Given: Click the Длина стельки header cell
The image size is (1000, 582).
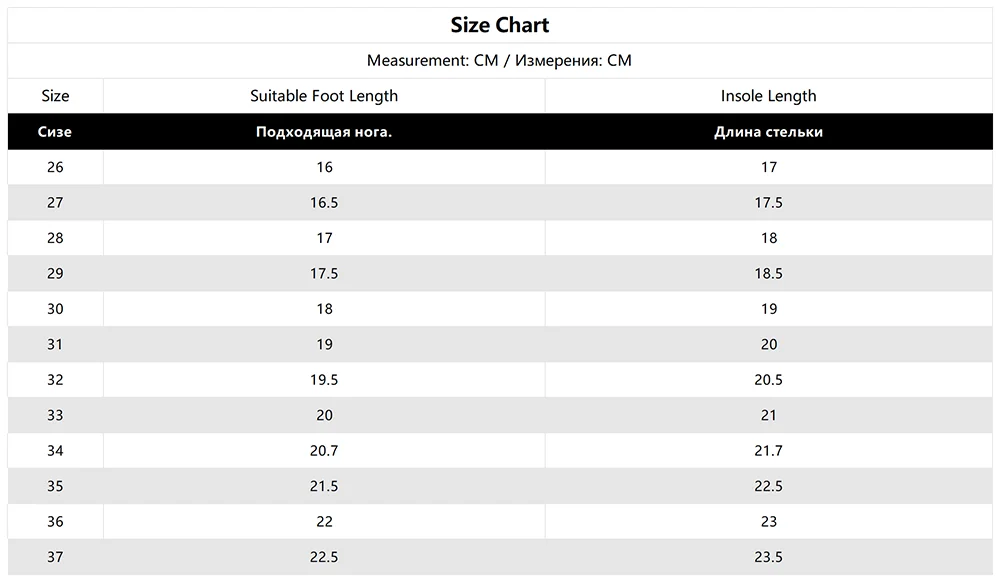Looking at the screenshot, I should (x=768, y=132).
